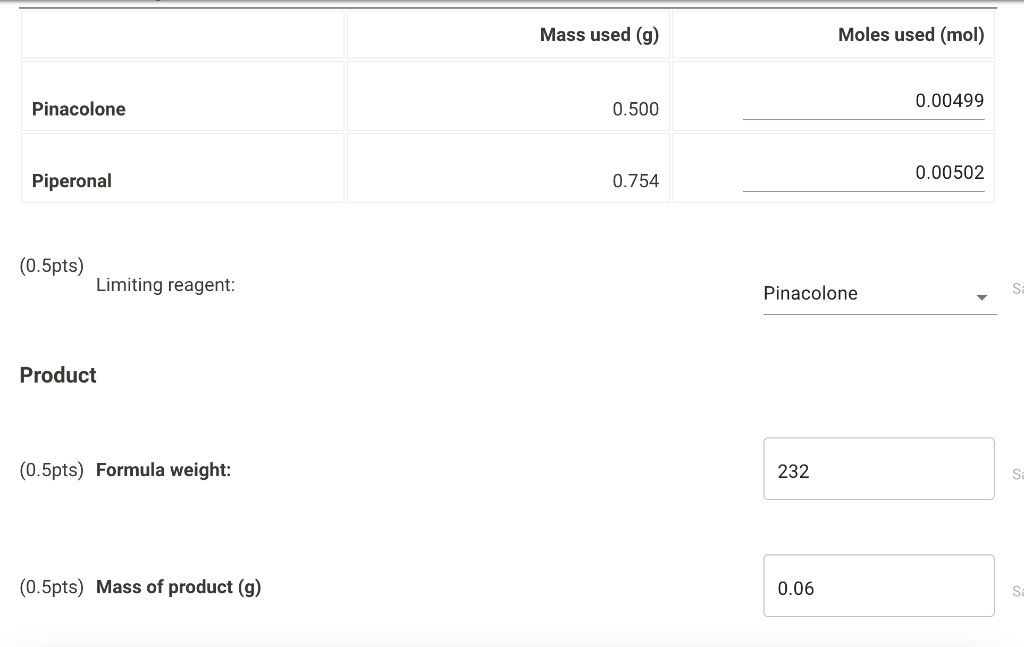Click the Mass of product input box
The width and height of the screenshot is (1024, 647).
pos(878,586)
